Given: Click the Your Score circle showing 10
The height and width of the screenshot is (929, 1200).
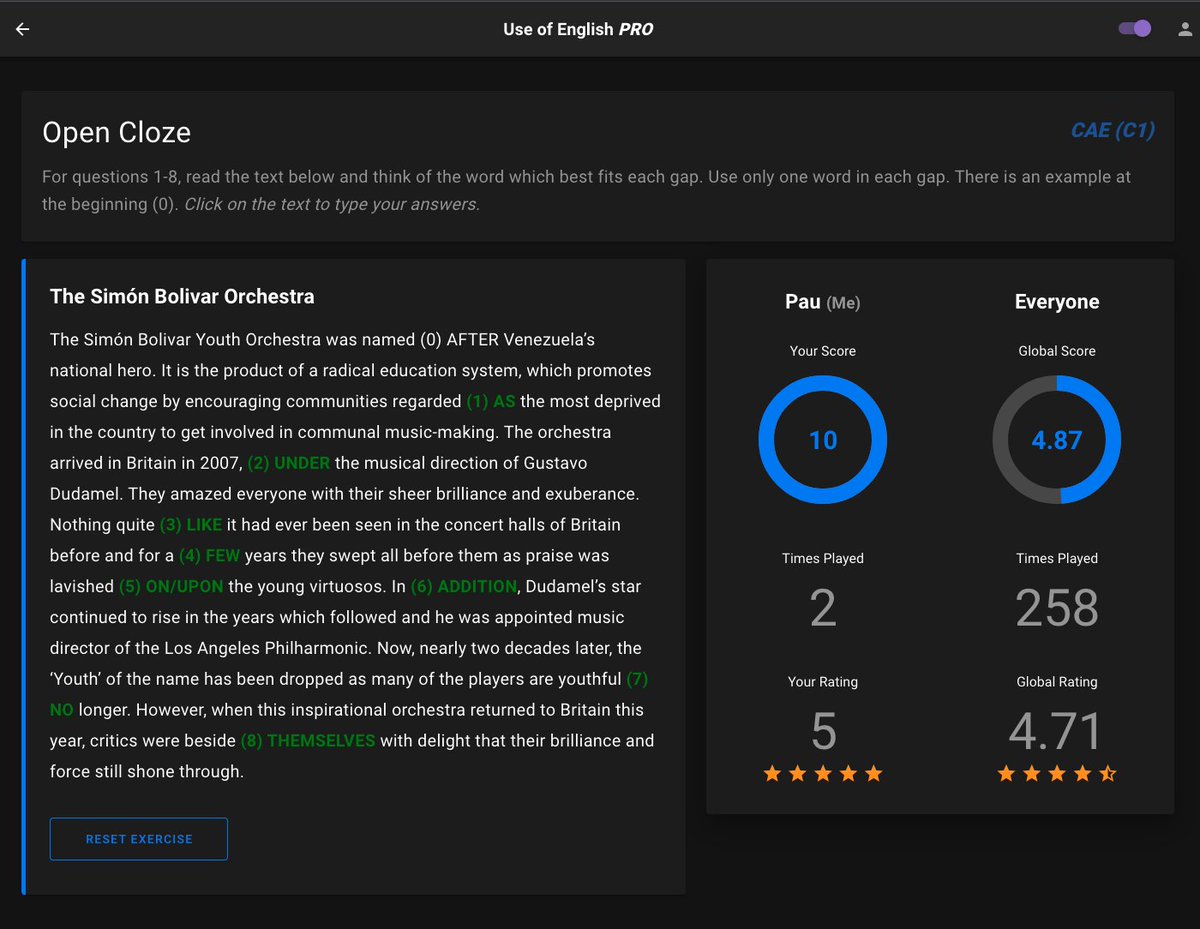Looking at the screenshot, I should pyautogui.click(x=823, y=440).
